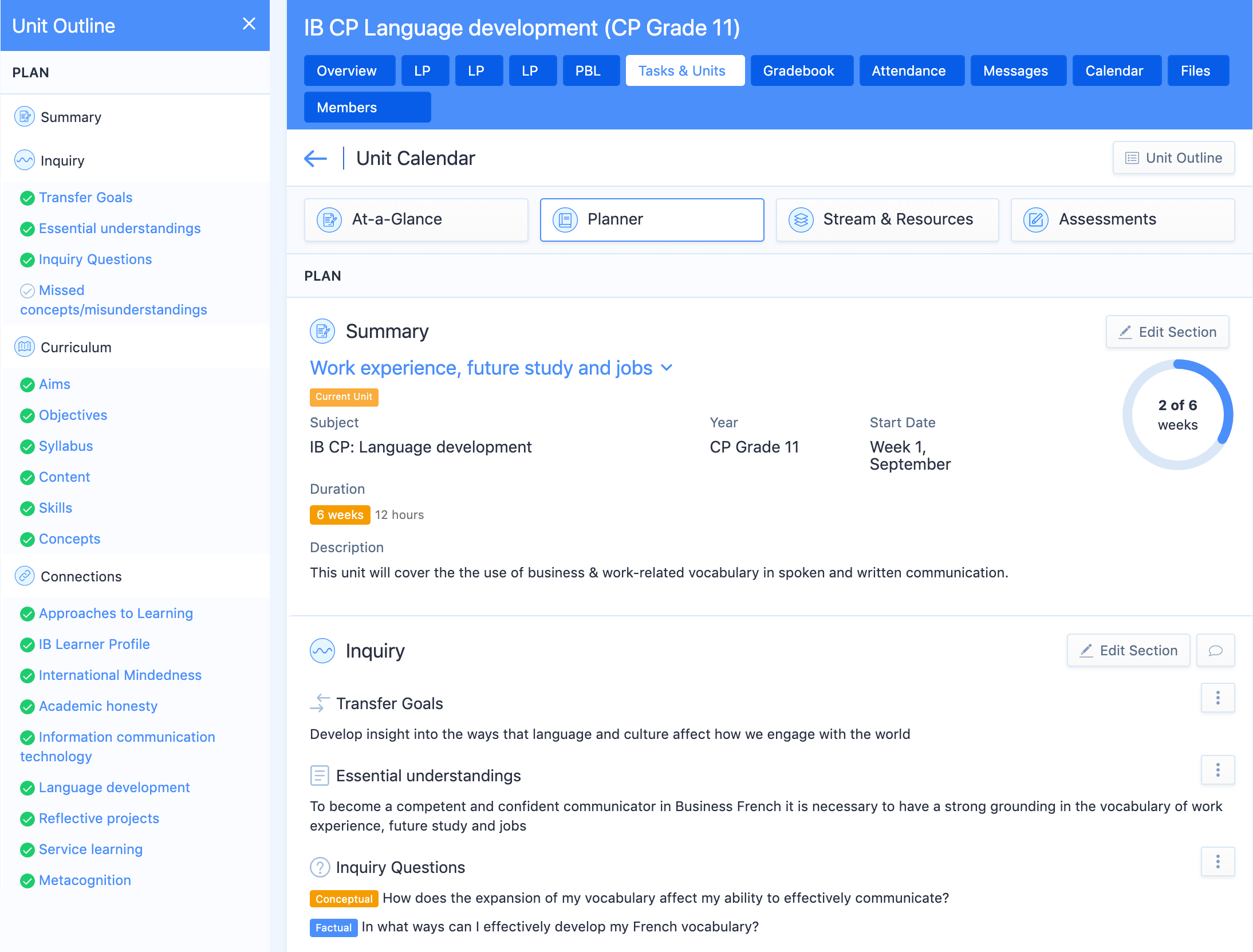The image size is (1253, 952).
Task: Click the back arrow beside Unit Calendar
Action: click(x=316, y=159)
